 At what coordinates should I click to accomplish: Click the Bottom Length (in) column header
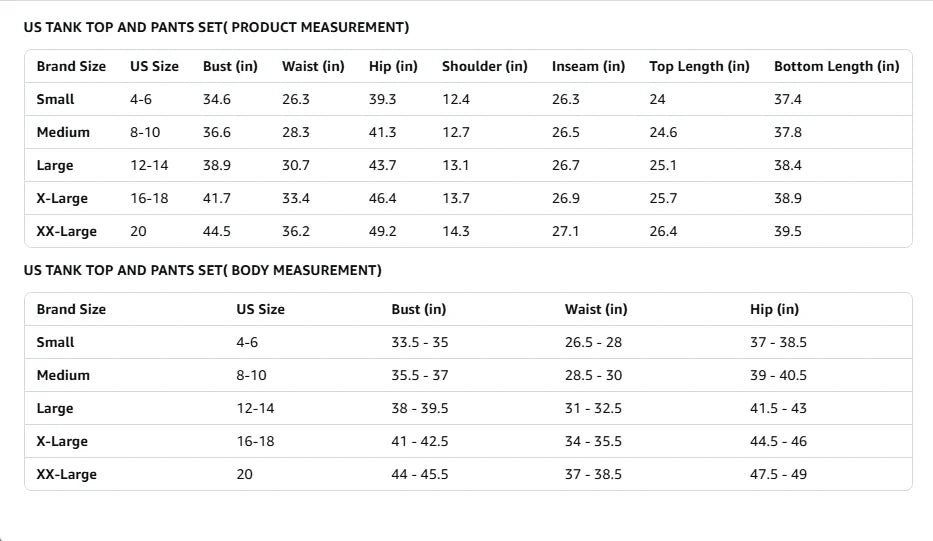tap(837, 66)
